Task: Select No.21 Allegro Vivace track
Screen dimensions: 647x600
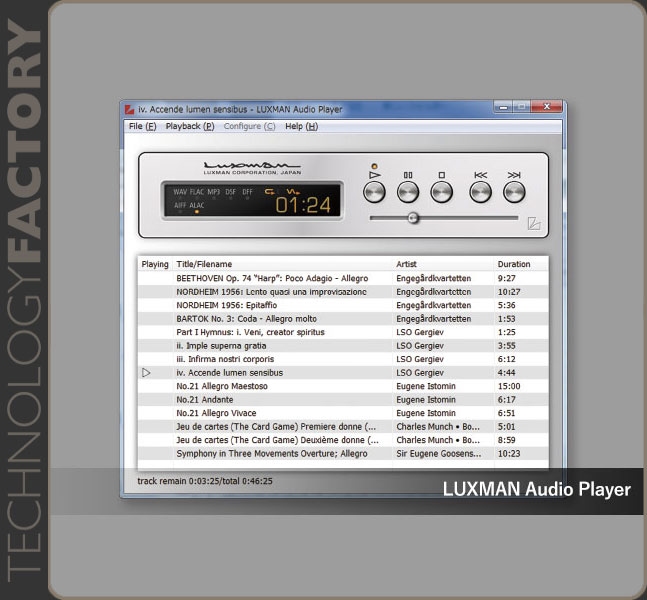Action: (343, 413)
